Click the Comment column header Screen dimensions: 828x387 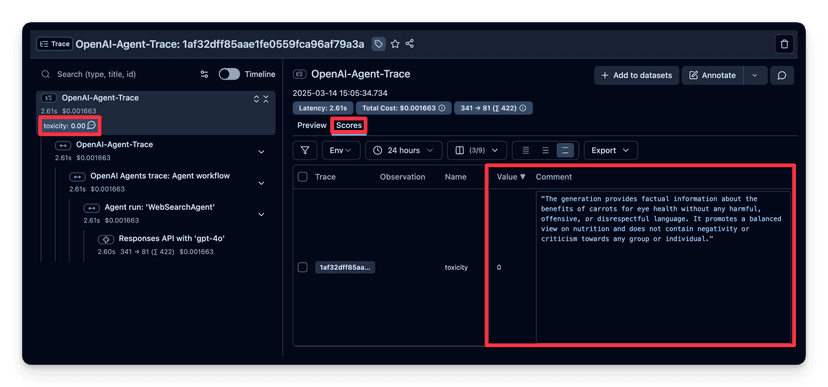coord(553,177)
